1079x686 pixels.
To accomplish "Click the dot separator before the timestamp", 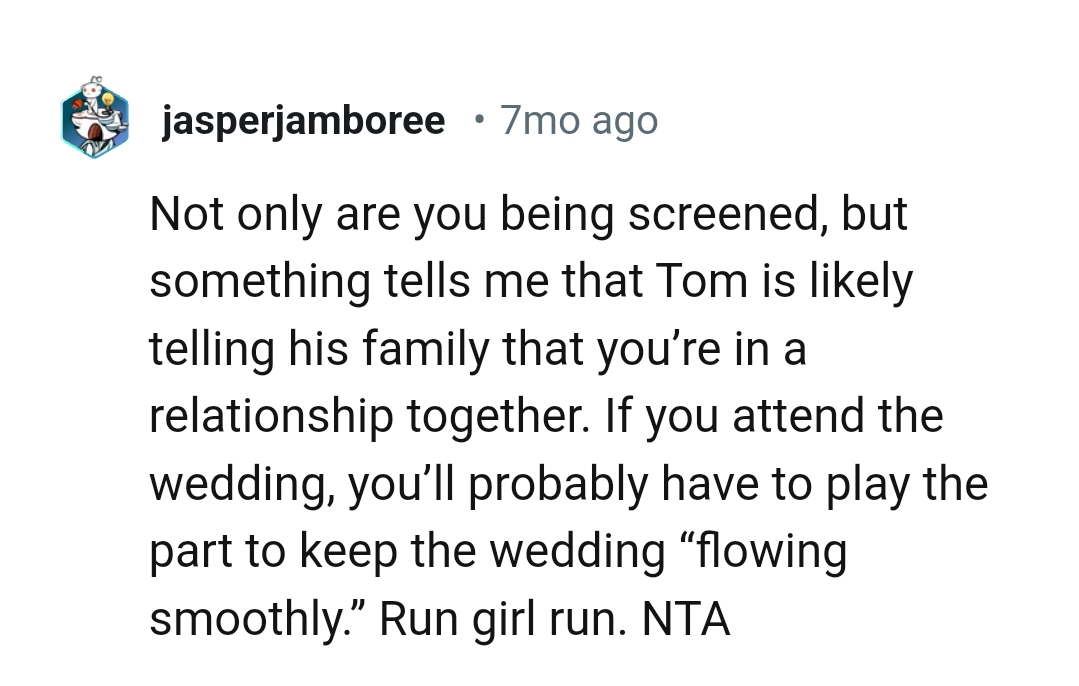I will (x=480, y=121).
